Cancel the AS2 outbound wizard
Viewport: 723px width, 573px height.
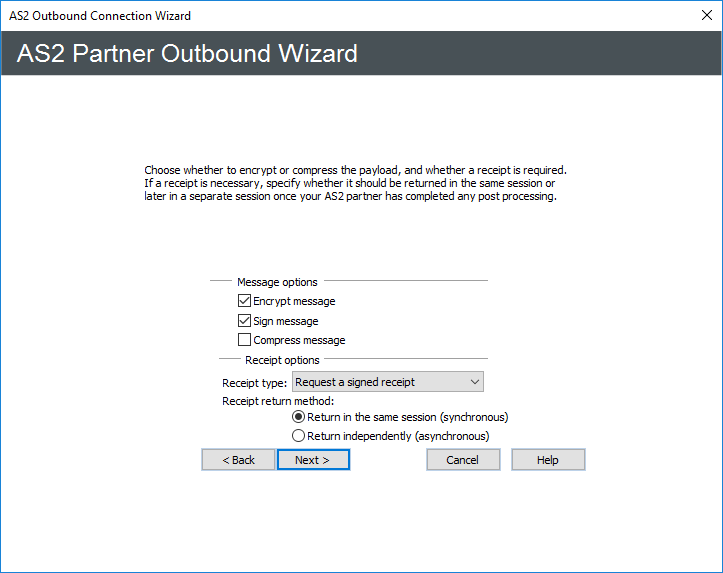[x=462, y=460]
